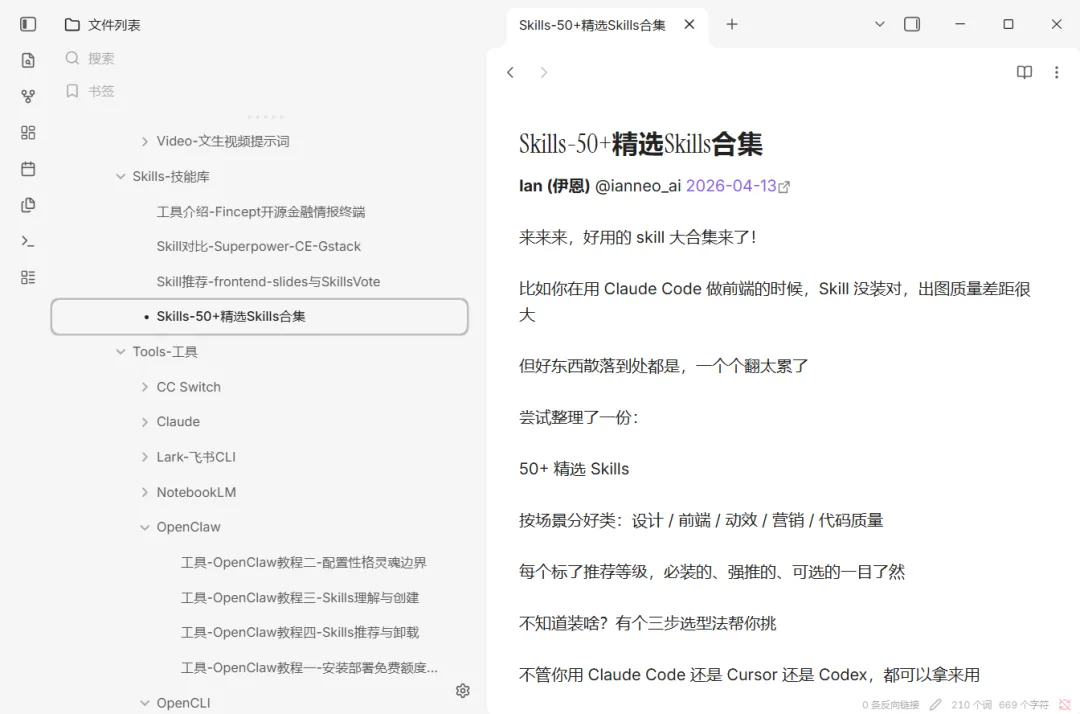Open note 工具介绍-Fincept开源金融情报终端
1080x714 pixels.
click(x=260, y=211)
